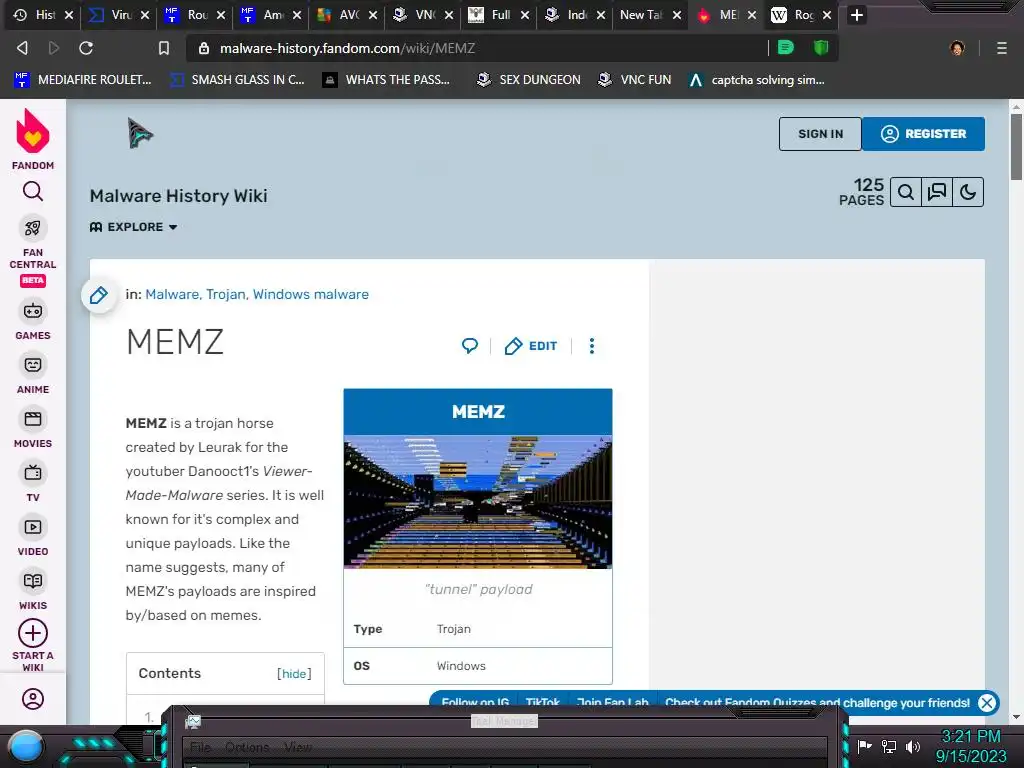
Task: Click the green extension icon in toolbar
Action: 786,48
